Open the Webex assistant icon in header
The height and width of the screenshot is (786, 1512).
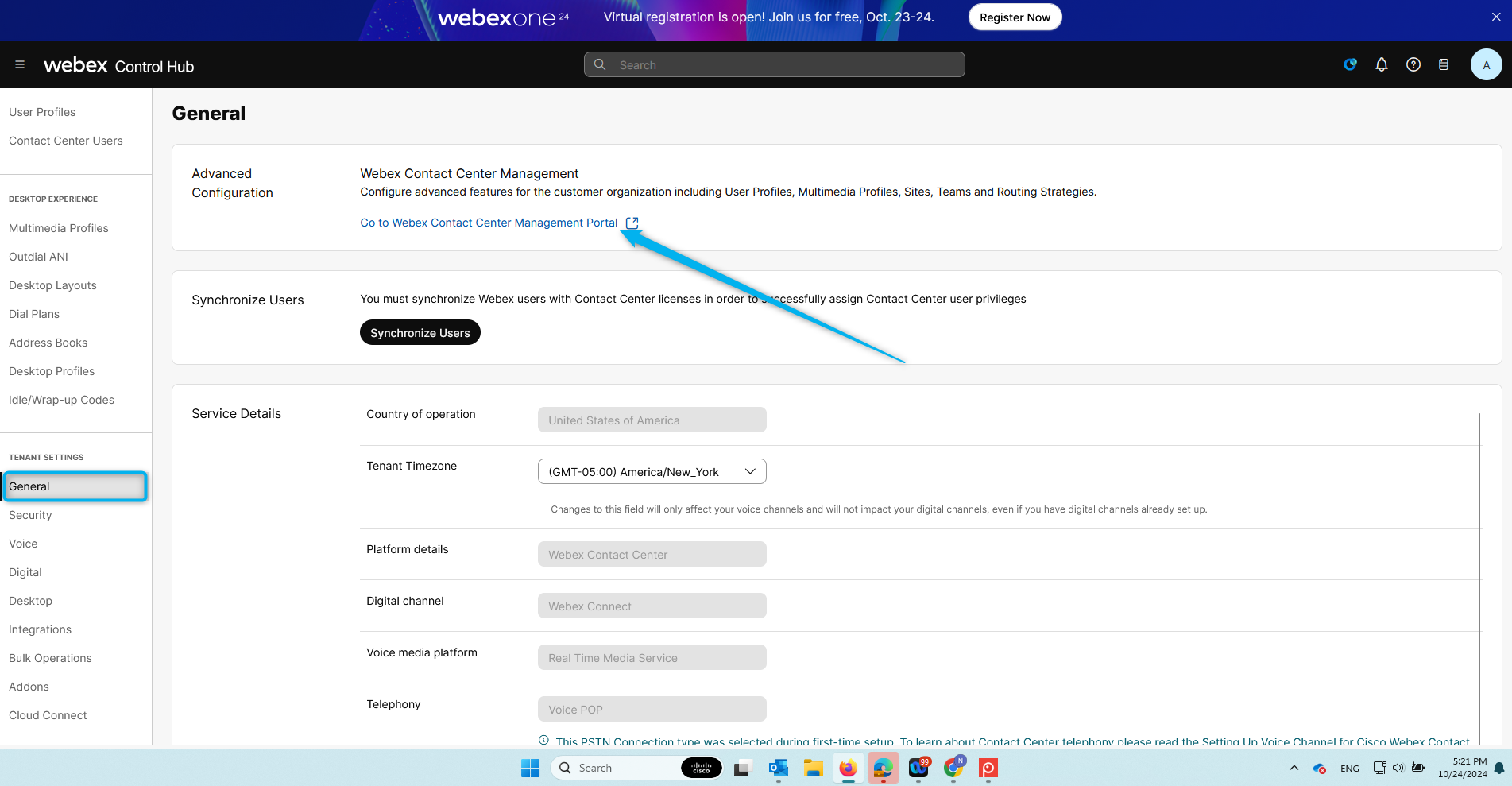point(1350,64)
